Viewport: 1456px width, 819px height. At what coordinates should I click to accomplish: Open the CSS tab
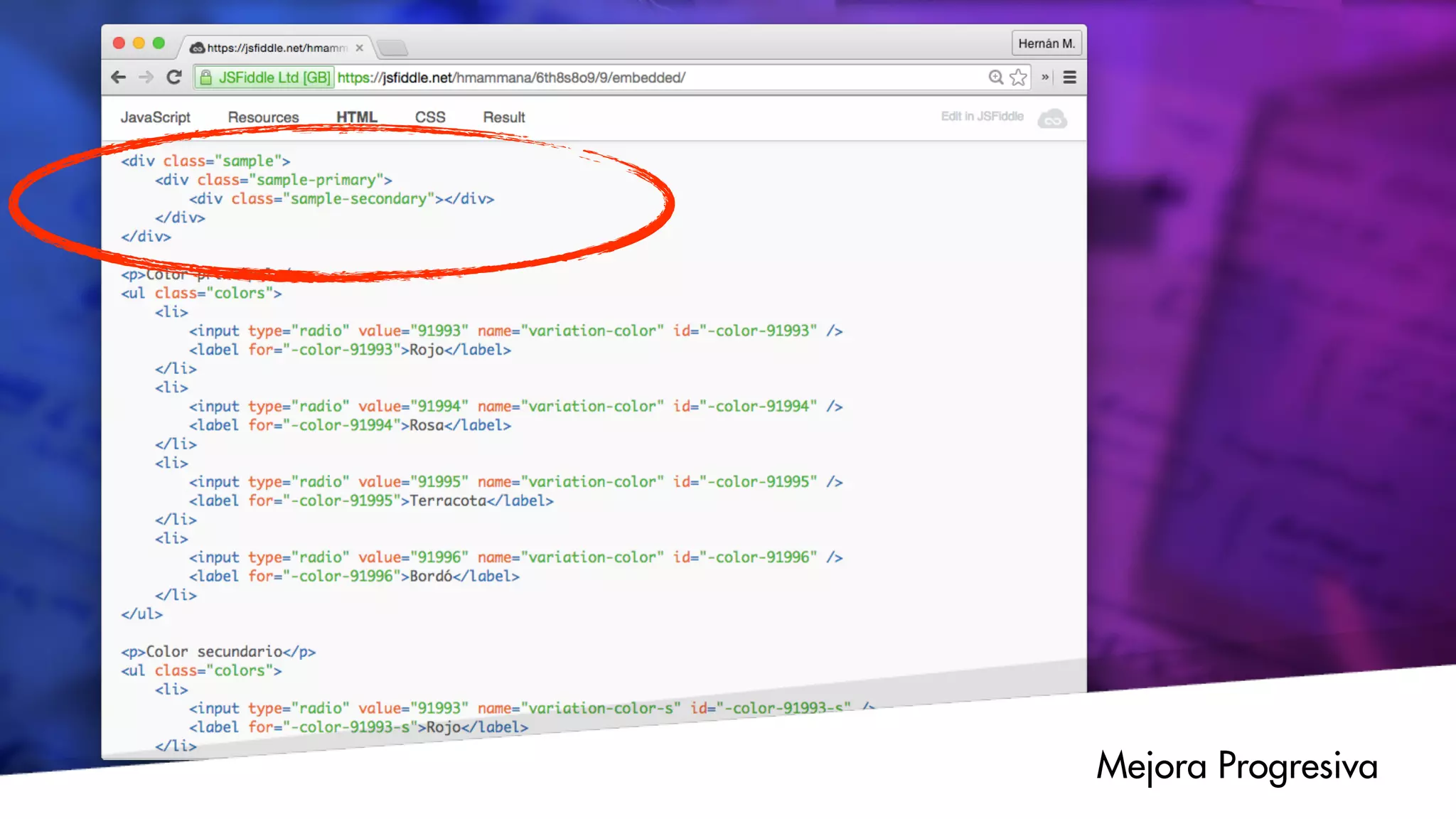coord(430,117)
